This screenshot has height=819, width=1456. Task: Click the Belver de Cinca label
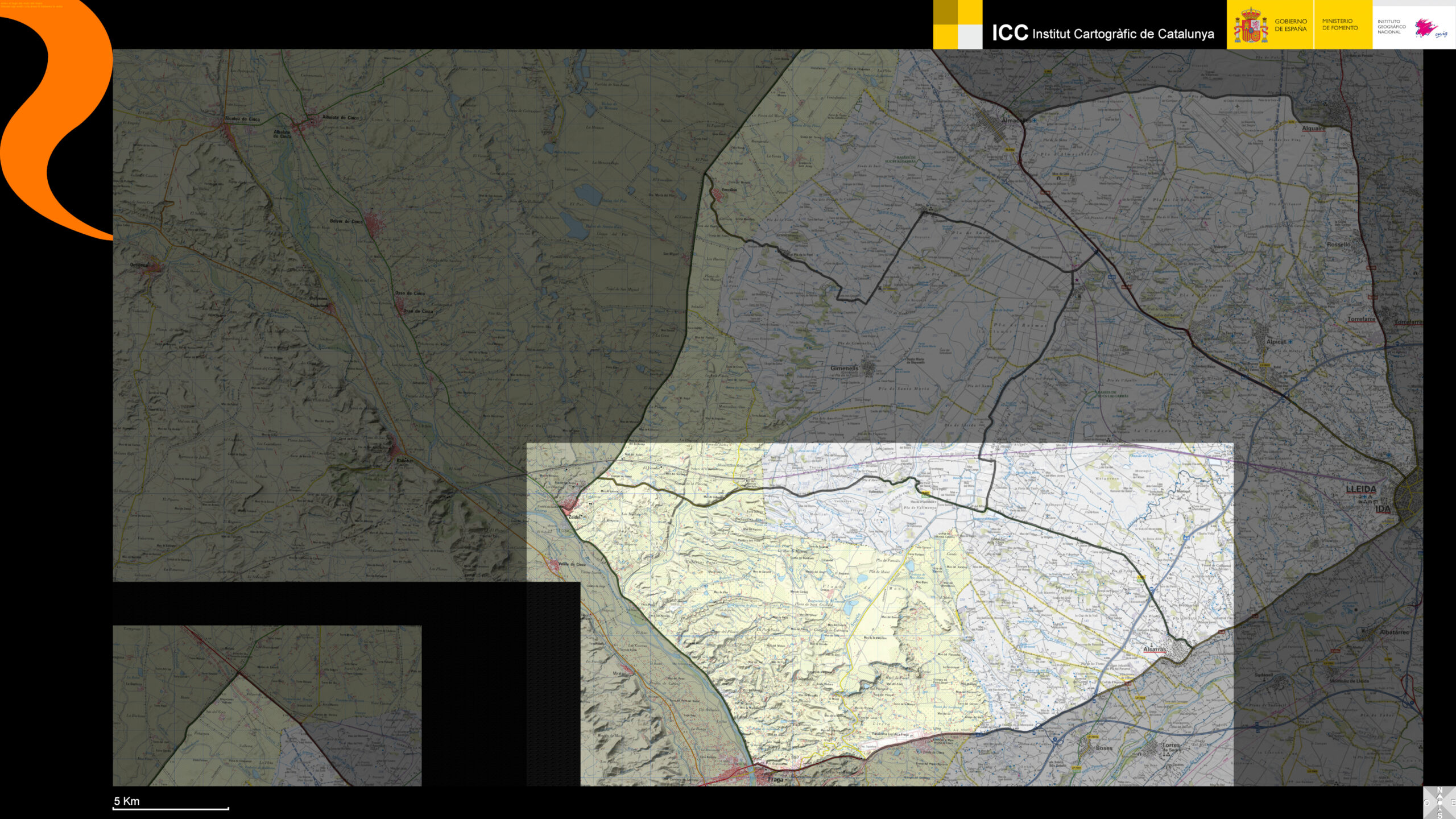point(346,221)
